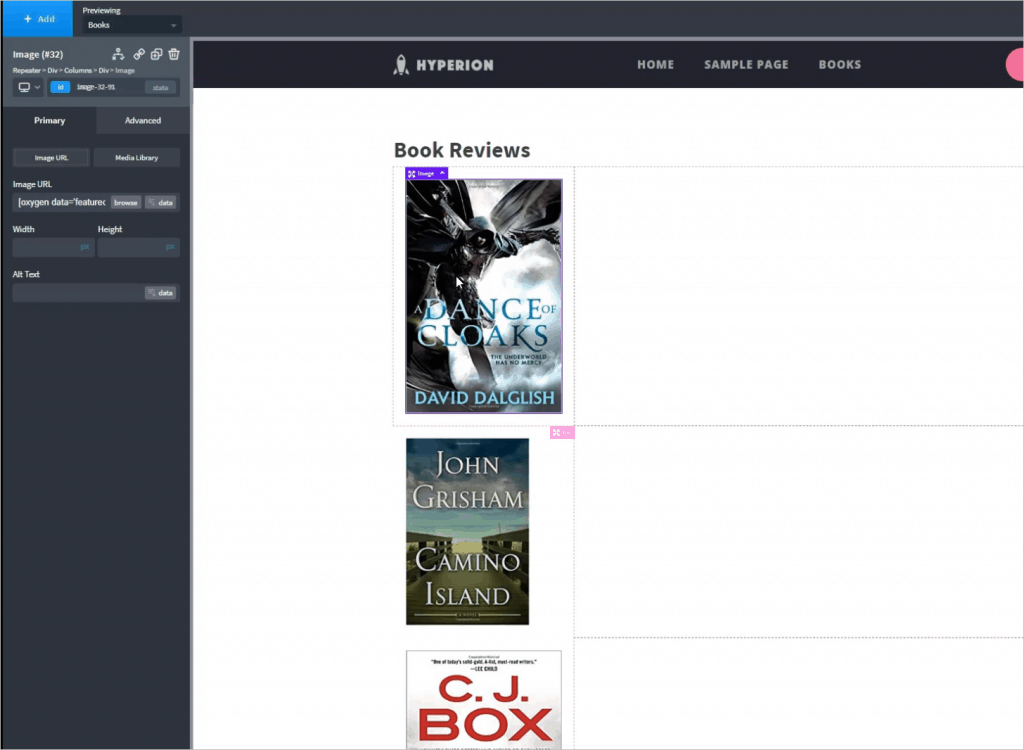Click the pink circle at header right edge
1024x750 pixels.
pyautogui.click(x=1015, y=65)
